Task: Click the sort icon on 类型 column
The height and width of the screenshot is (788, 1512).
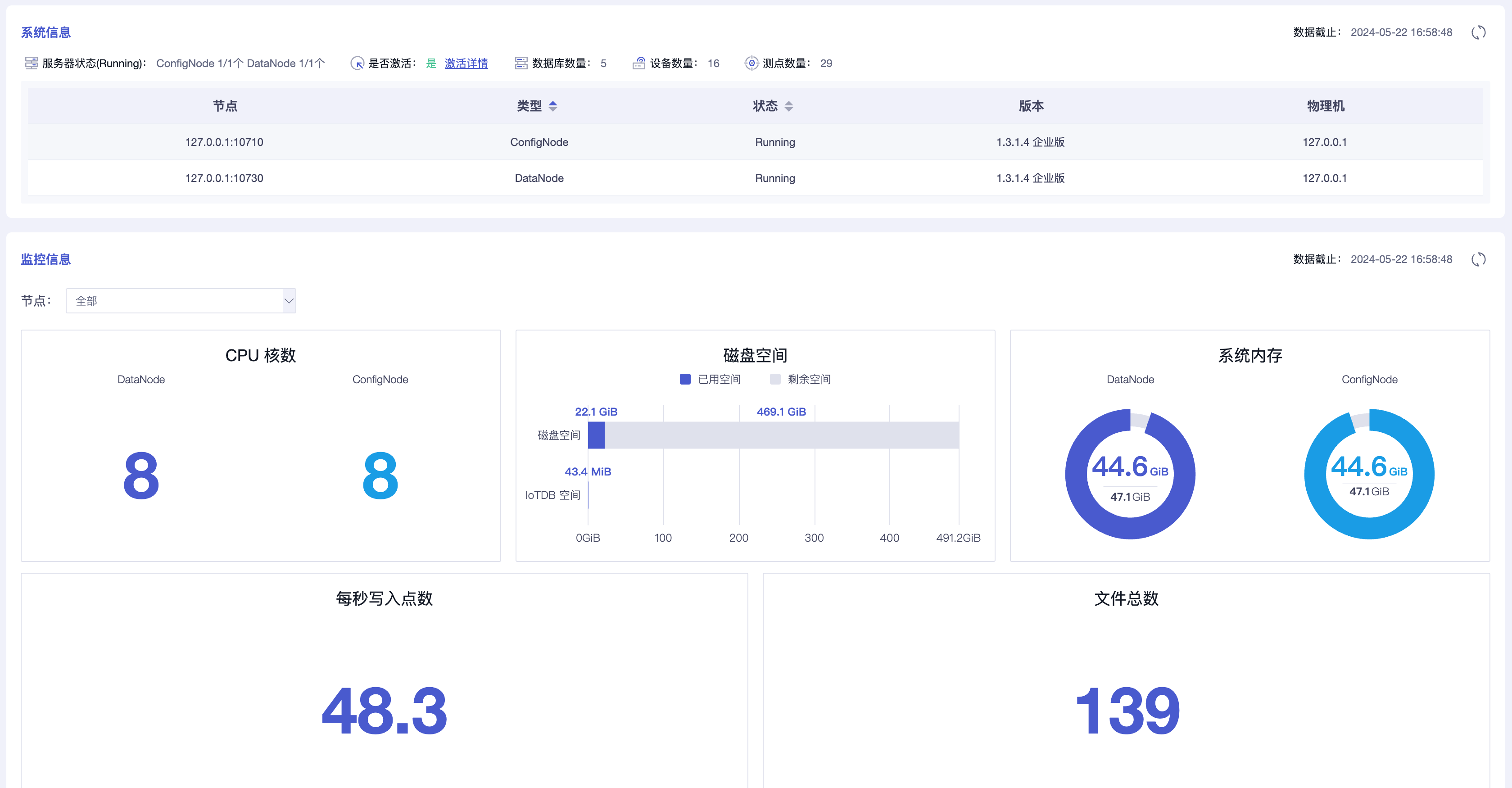Action: click(553, 106)
